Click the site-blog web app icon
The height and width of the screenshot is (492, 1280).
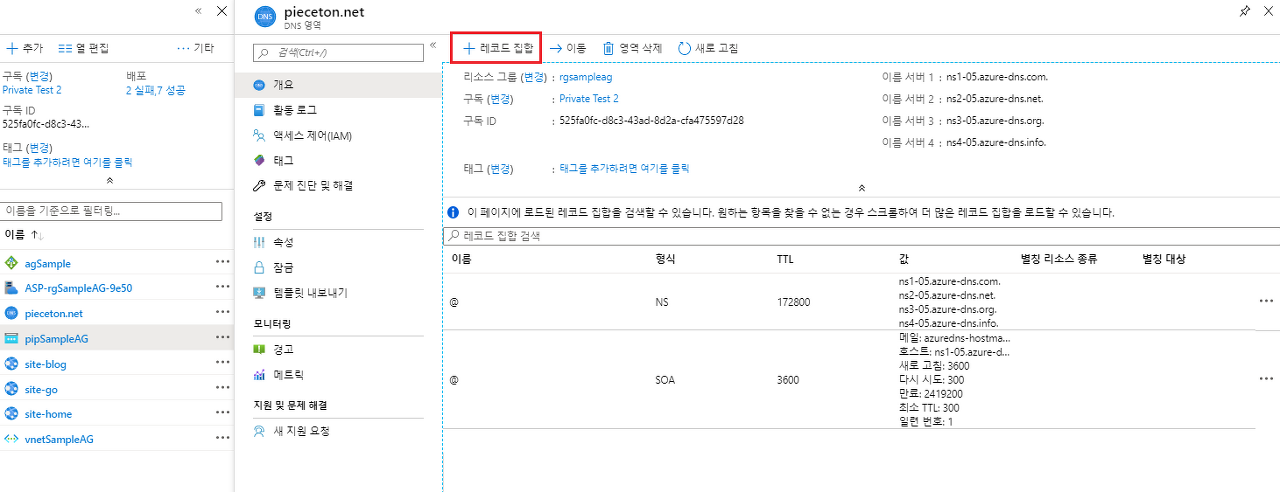(x=12, y=364)
